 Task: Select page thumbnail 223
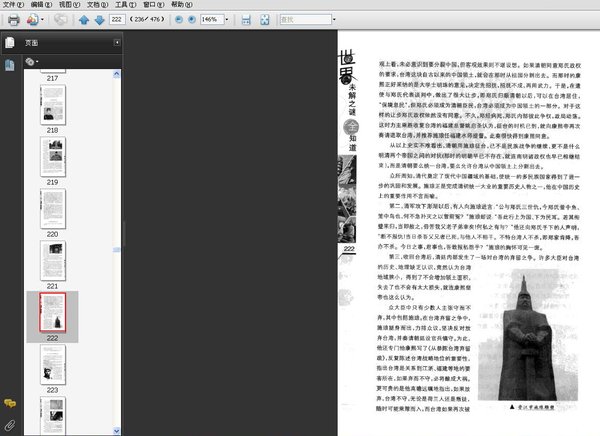pyautogui.click(x=53, y=365)
